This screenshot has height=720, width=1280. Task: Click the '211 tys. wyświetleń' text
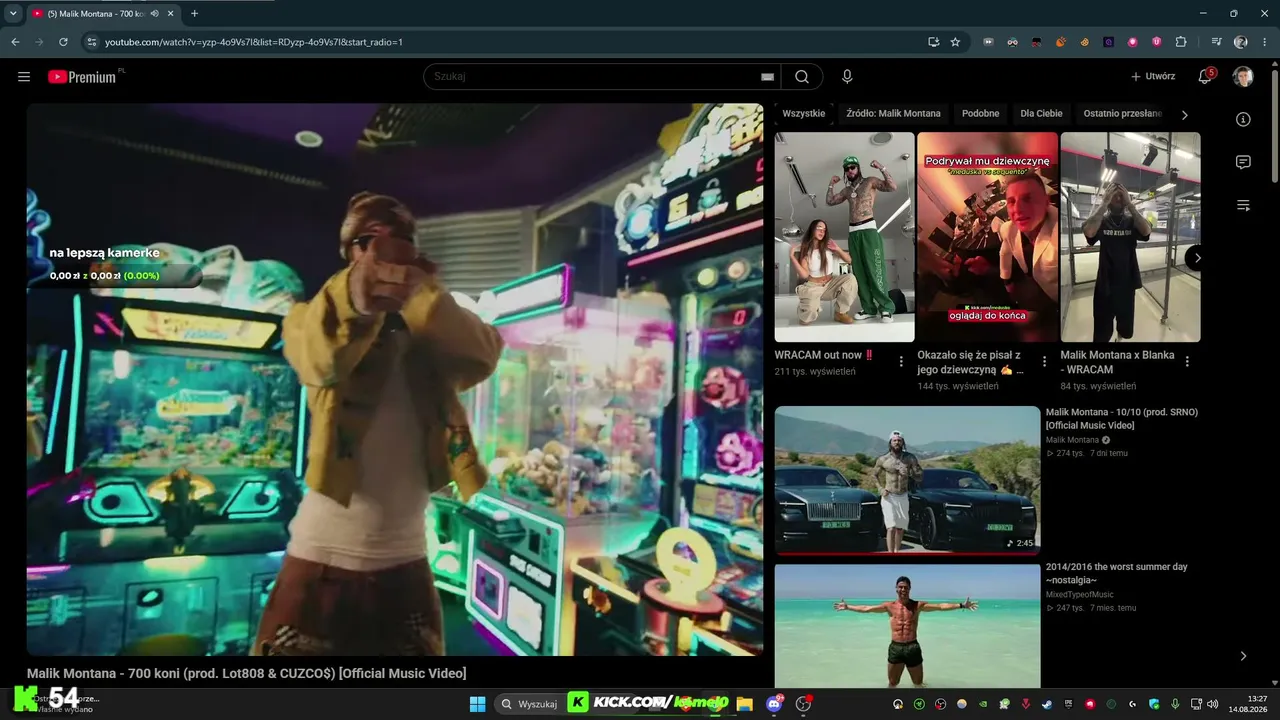click(x=815, y=372)
